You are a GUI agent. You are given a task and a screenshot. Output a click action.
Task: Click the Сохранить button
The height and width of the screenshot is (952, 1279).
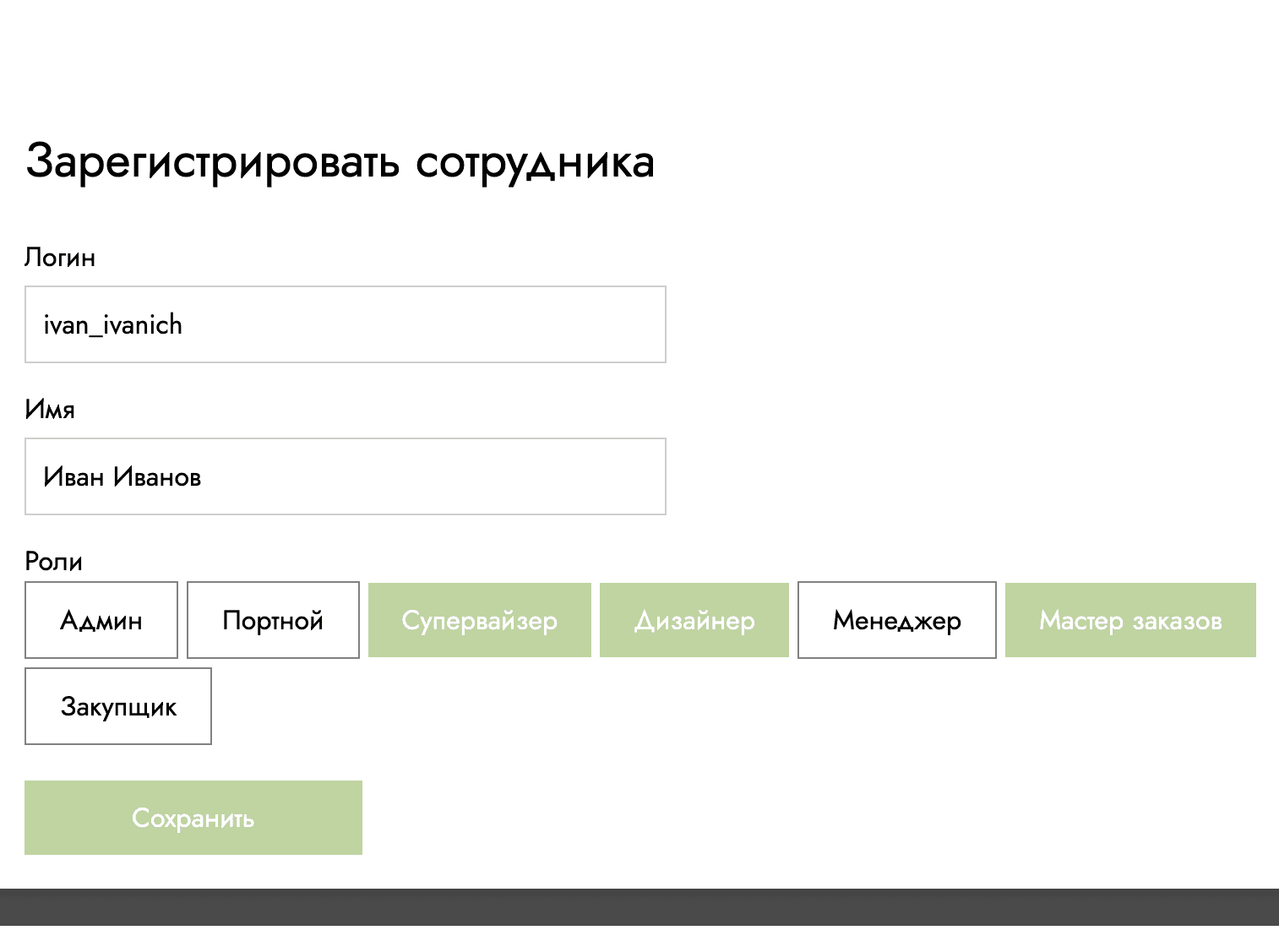pyautogui.click(x=193, y=818)
